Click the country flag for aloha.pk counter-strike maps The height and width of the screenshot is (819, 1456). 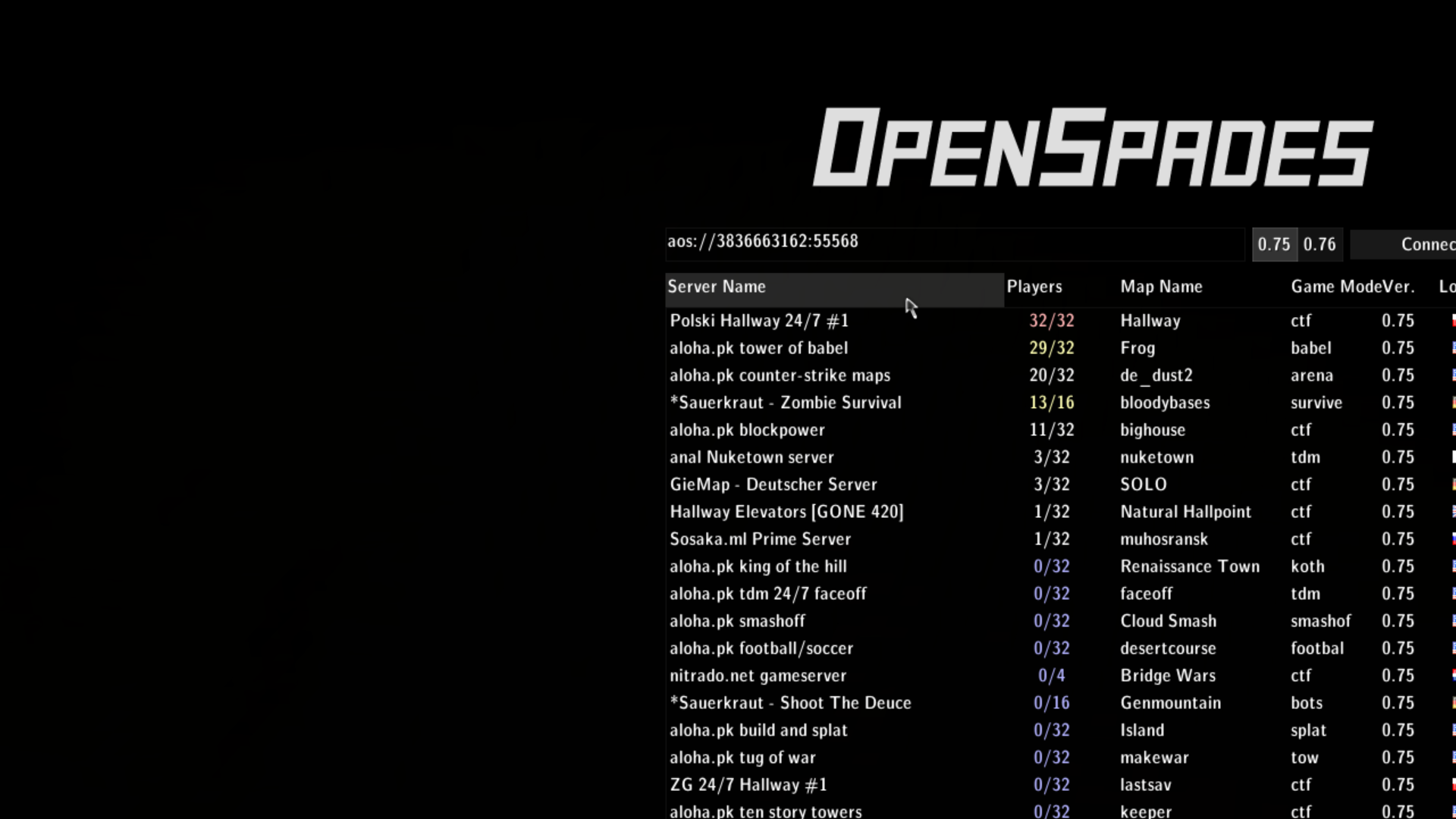[x=1453, y=375]
